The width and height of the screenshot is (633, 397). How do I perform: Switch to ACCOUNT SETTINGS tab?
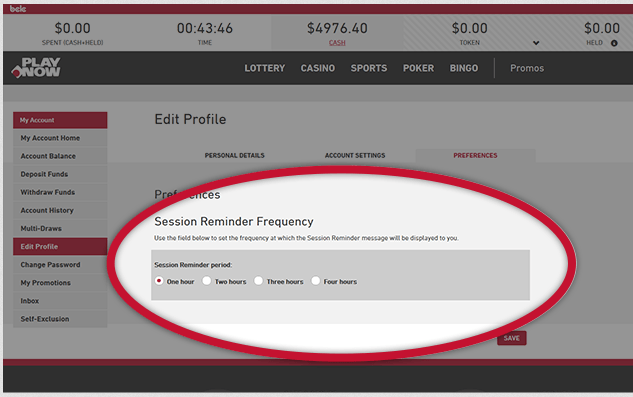(355, 155)
